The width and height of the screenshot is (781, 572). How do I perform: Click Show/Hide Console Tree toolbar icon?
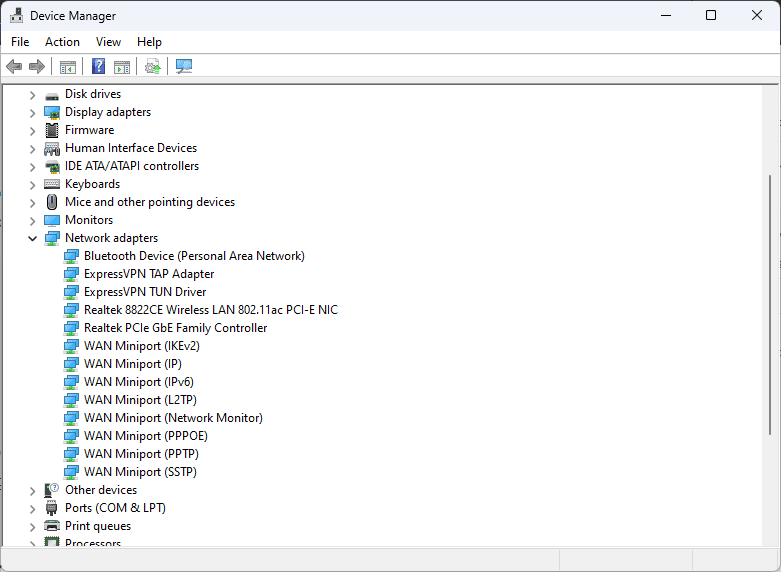click(x=68, y=66)
